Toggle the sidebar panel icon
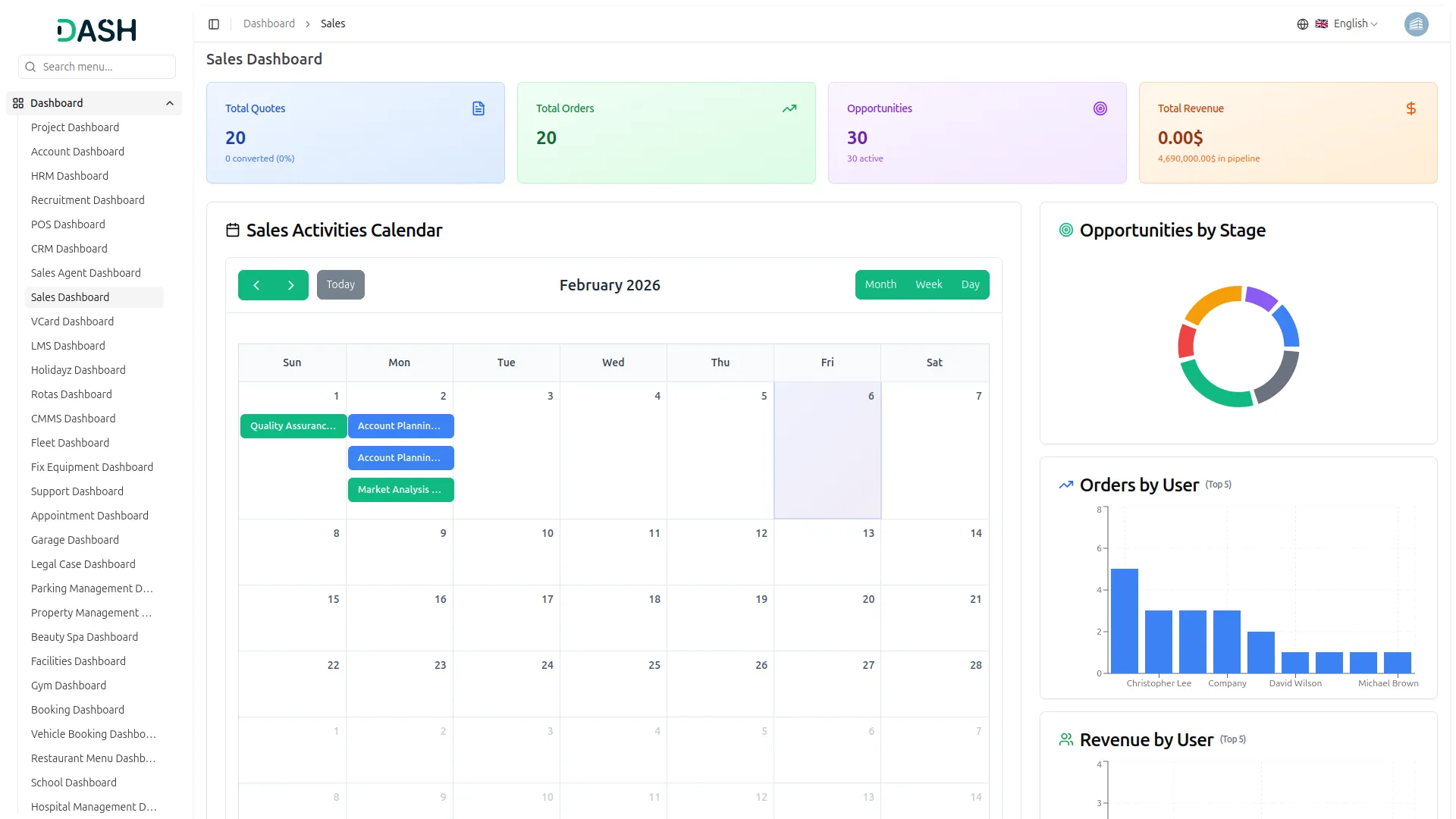Viewport: 1456px width, 819px height. pyautogui.click(x=214, y=24)
